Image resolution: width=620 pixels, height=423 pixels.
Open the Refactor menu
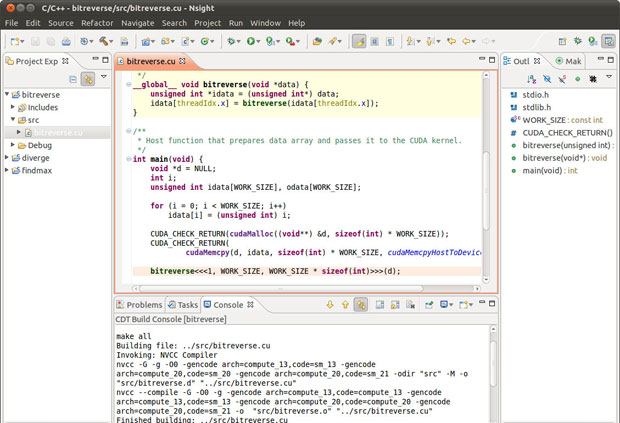[97, 22]
